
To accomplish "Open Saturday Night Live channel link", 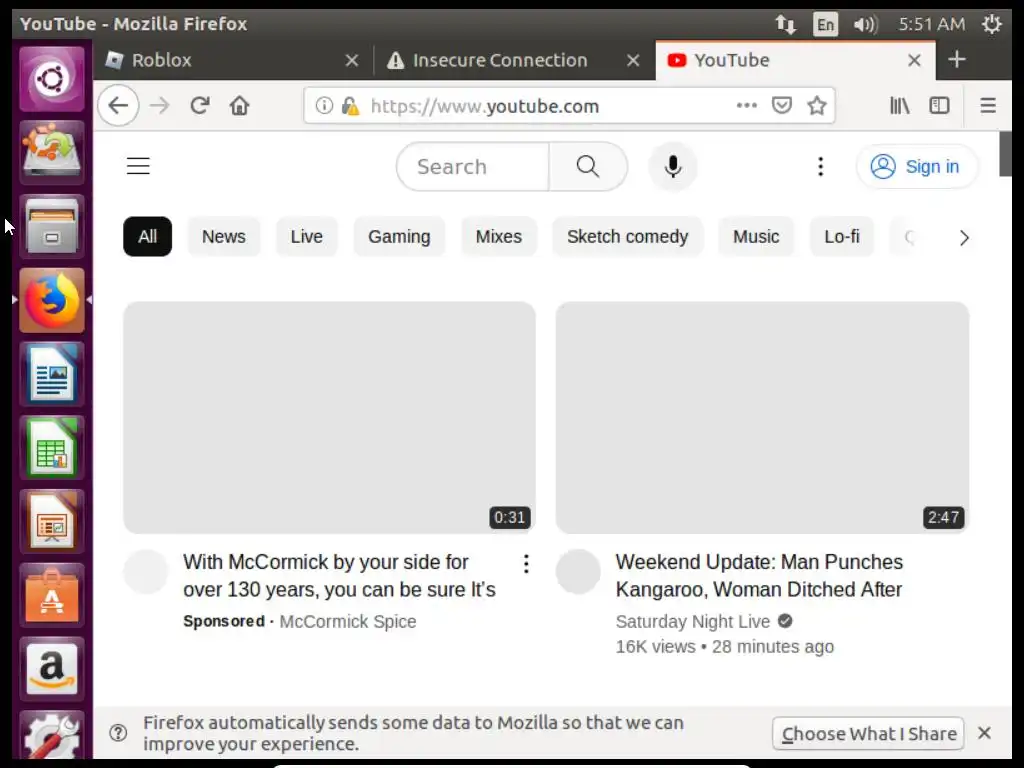I will pyautogui.click(x=693, y=622).
